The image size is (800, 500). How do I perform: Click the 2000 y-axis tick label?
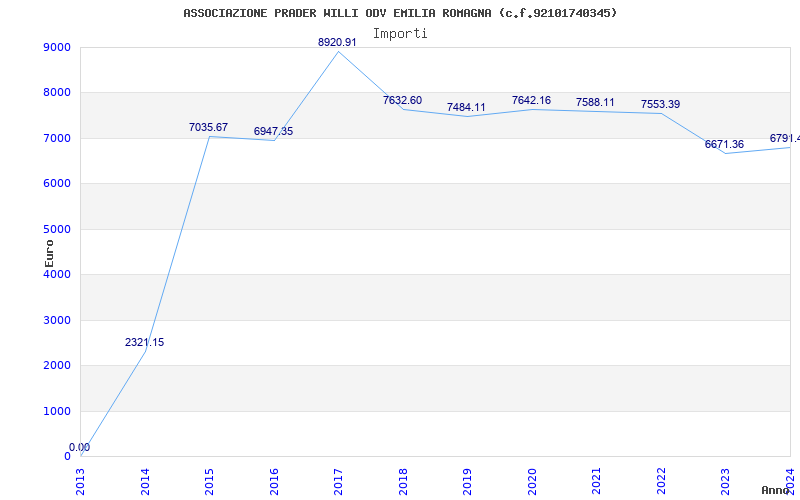point(57,366)
